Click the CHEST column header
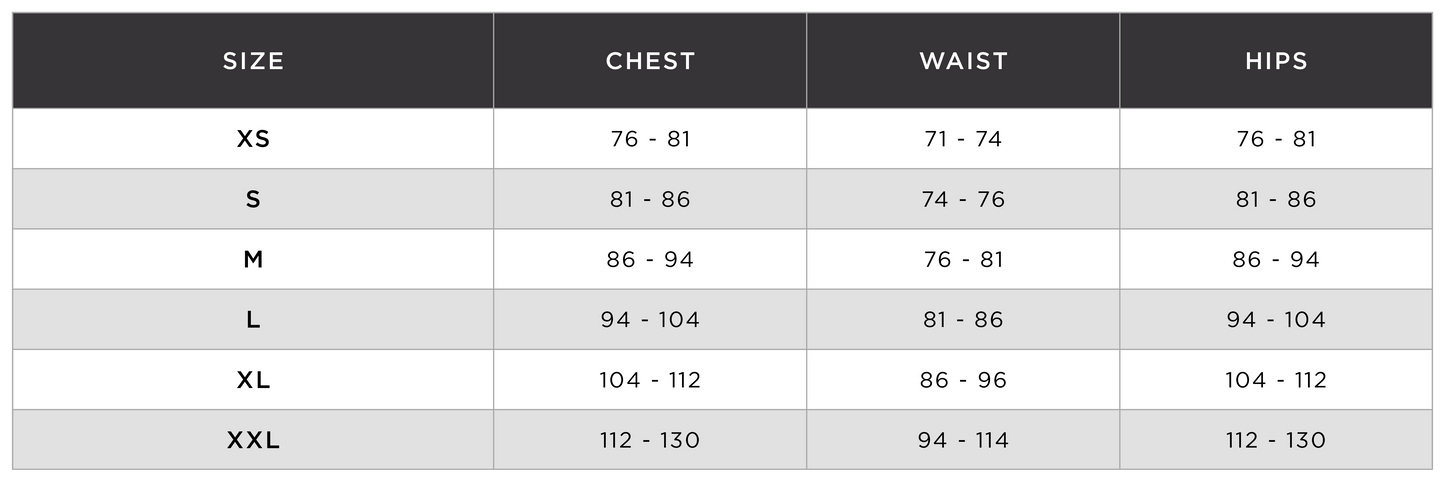Screen dimensions: 1445x482 coord(650,61)
